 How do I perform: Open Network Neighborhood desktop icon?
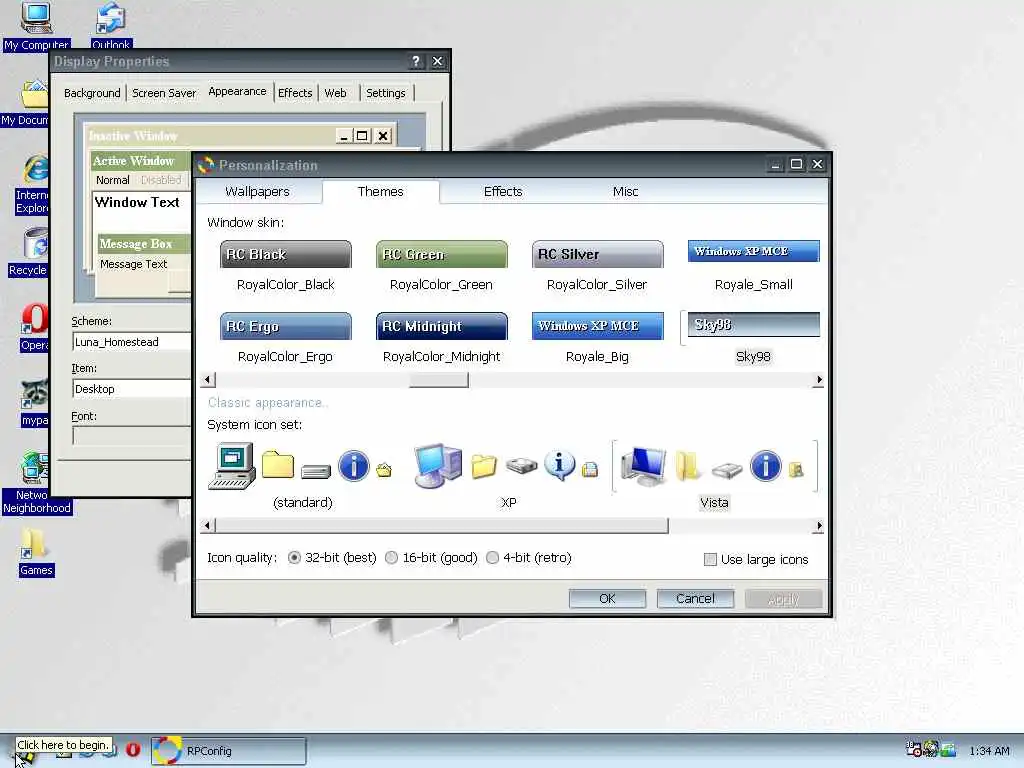(37, 483)
